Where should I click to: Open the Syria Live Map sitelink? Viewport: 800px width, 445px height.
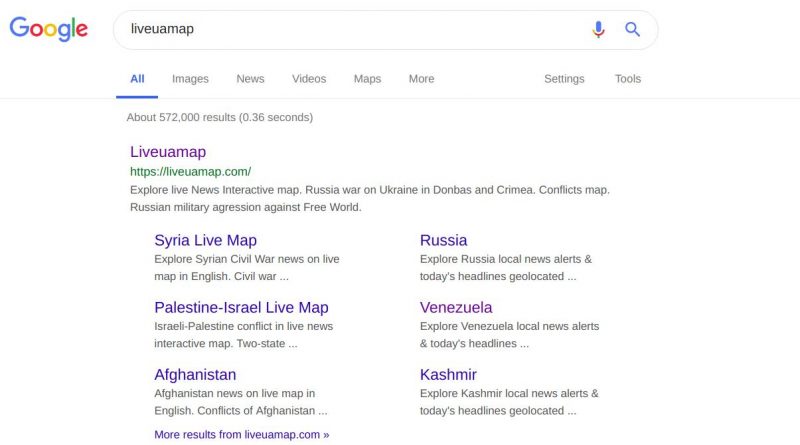[x=206, y=240]
